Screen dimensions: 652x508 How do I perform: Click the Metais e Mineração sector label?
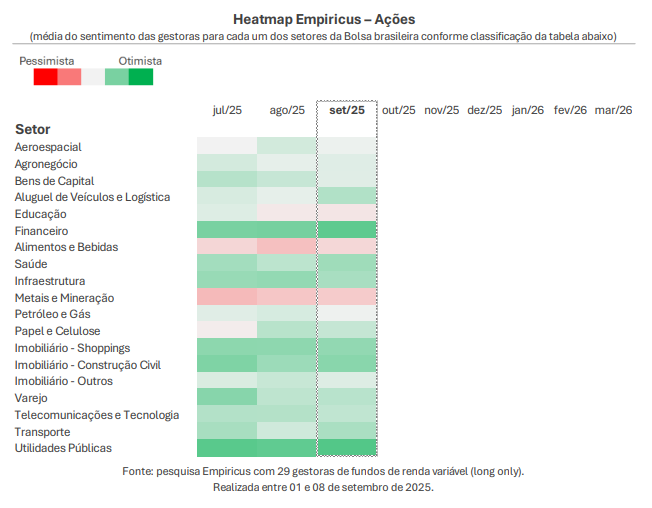(64, 298)
